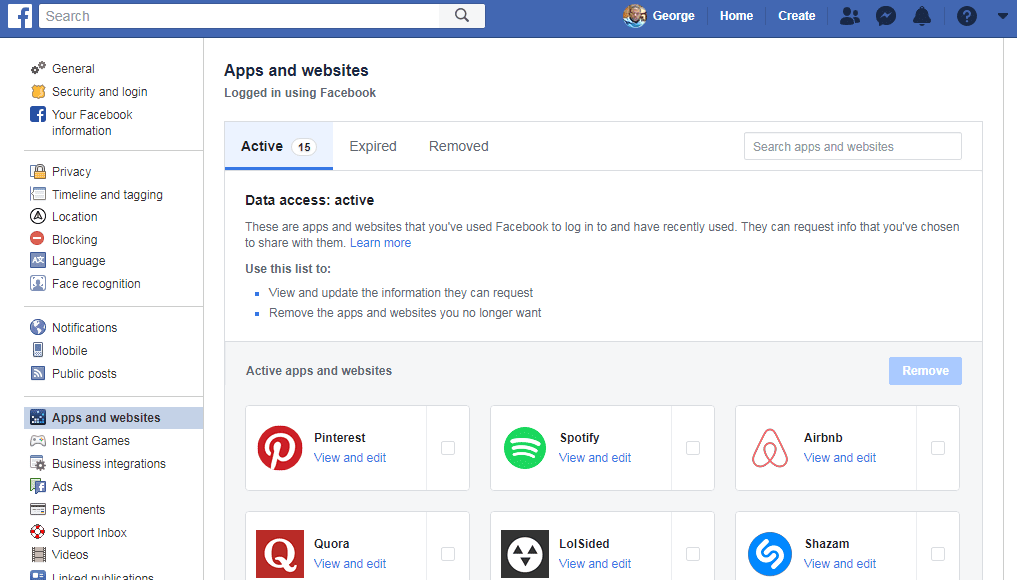Open Friend Requests icon
This screenshot has height=580, width=1017.
point(850,16)
